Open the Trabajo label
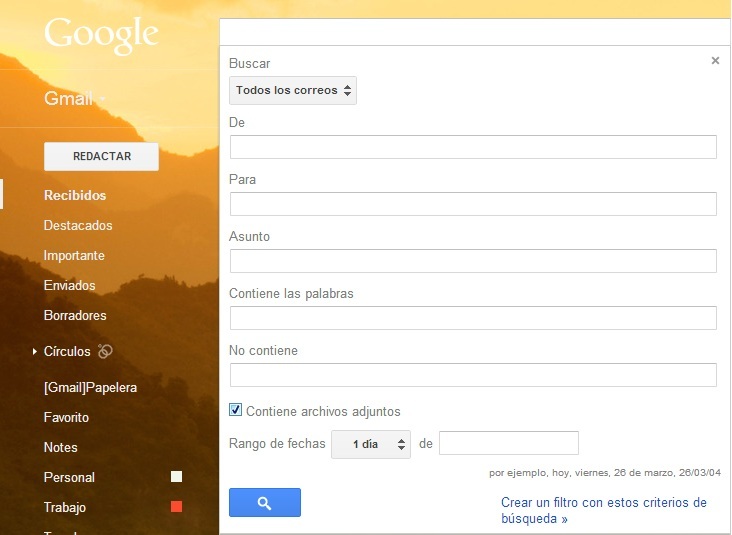Viewport: 732px width, 535px height. tap(65, 507)
